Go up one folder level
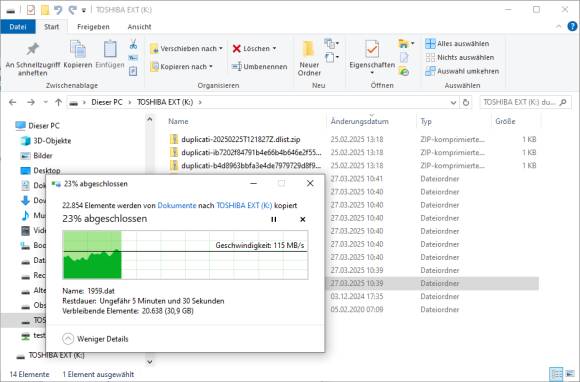Viewport: 580px width, 382px height. [58, 102]
